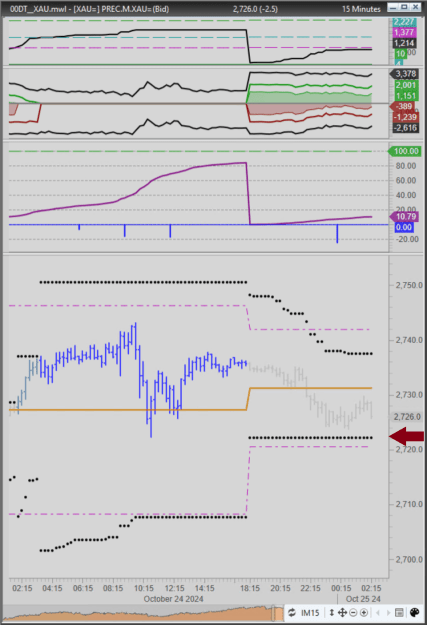427x625 pixels.
Task: Click the 14:15 time axis label
Action: point(205,588)
